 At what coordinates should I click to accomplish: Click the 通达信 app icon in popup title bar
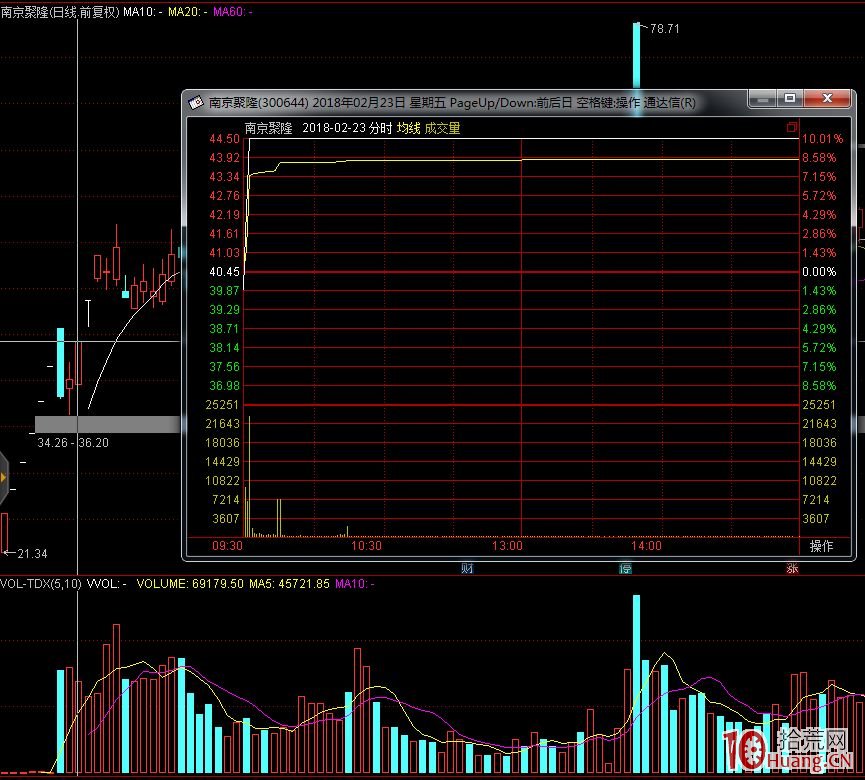pyautogui.click(x=196, y=103)
